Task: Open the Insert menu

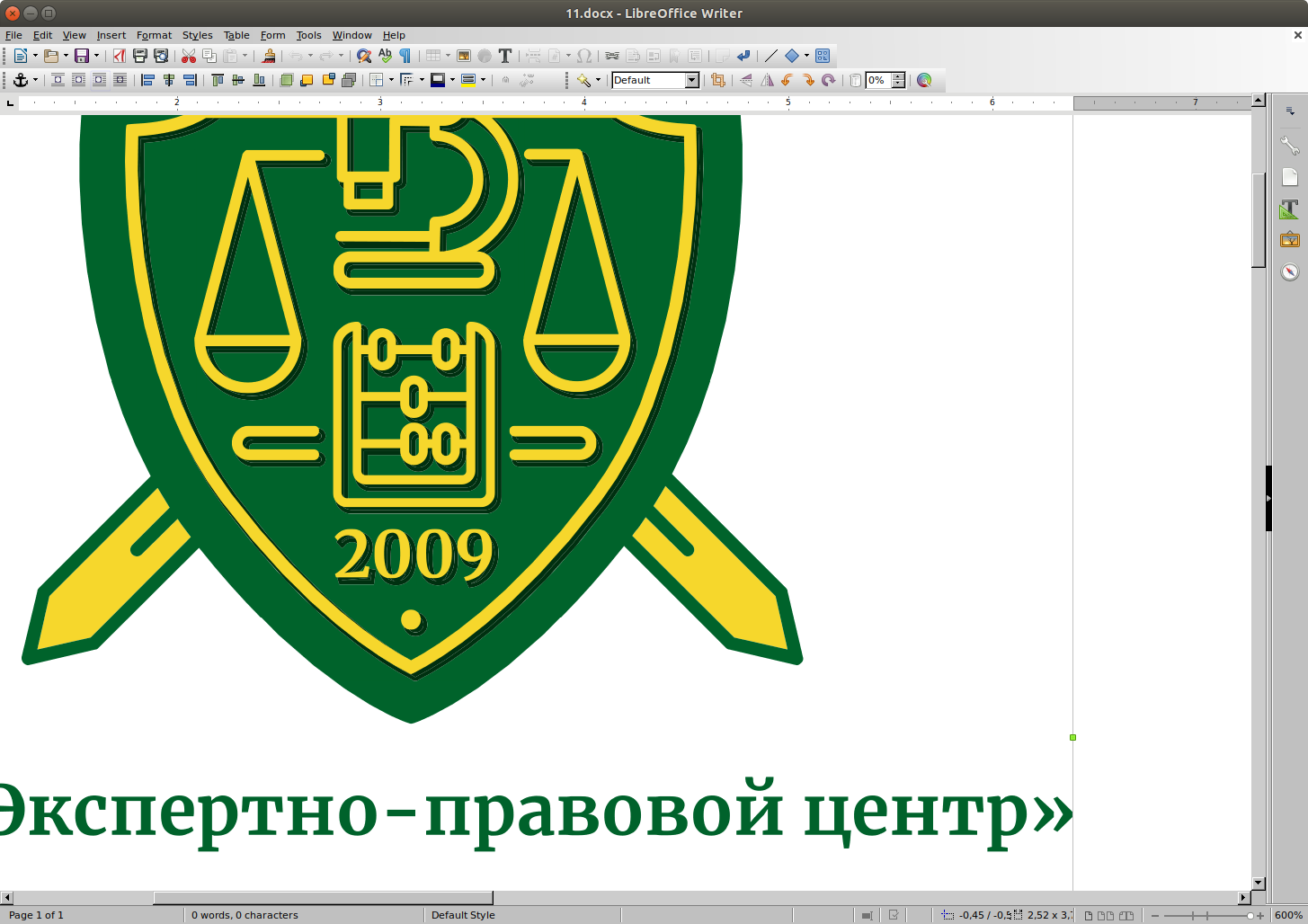Action: click(111, 35)
